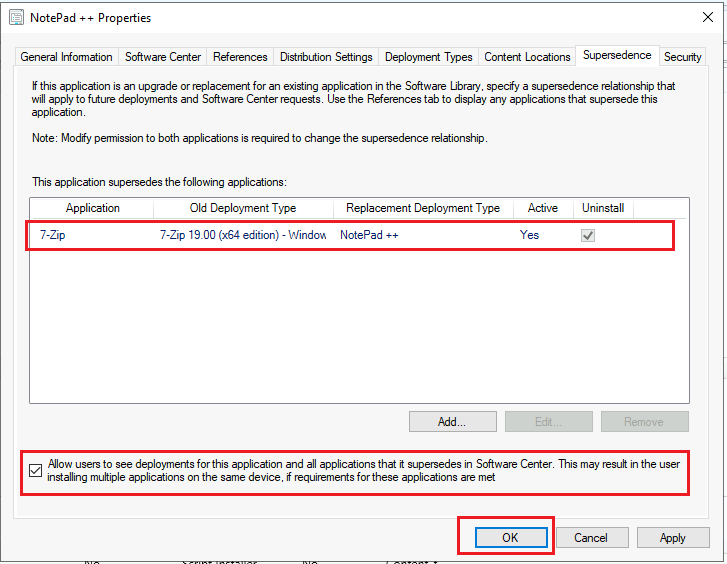Go to Content Locations tab
Viewport: 727px width, 564px height.
pos(527,57)
